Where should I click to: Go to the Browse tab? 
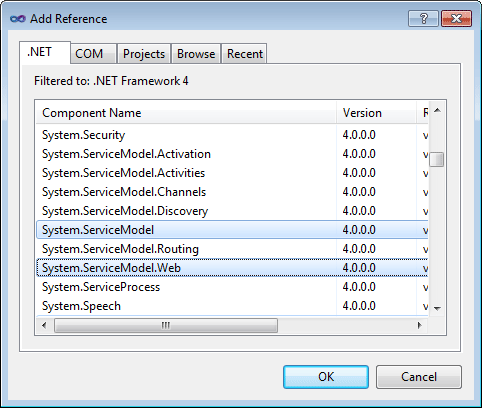[196, 54]
